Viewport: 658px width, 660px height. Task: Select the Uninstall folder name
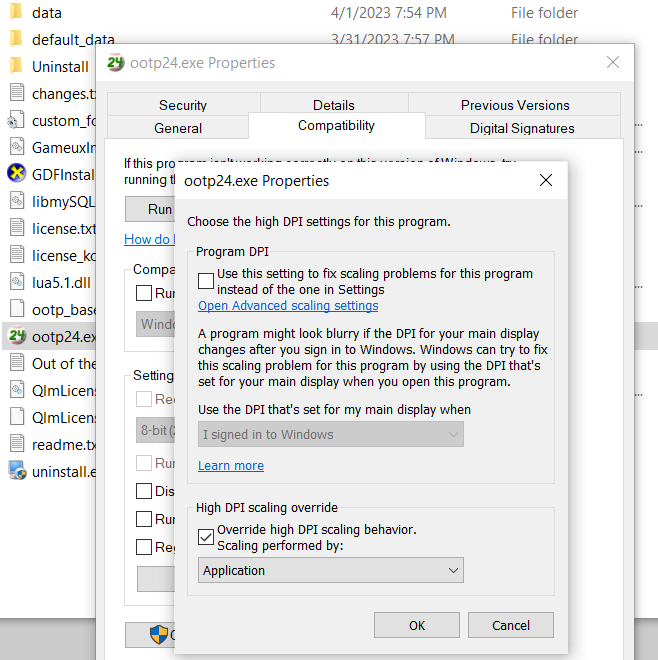pos(60,67)
